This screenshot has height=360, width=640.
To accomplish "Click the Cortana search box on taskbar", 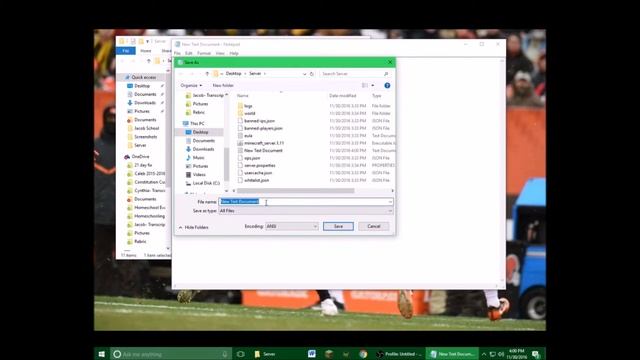I will pos(170,354).
